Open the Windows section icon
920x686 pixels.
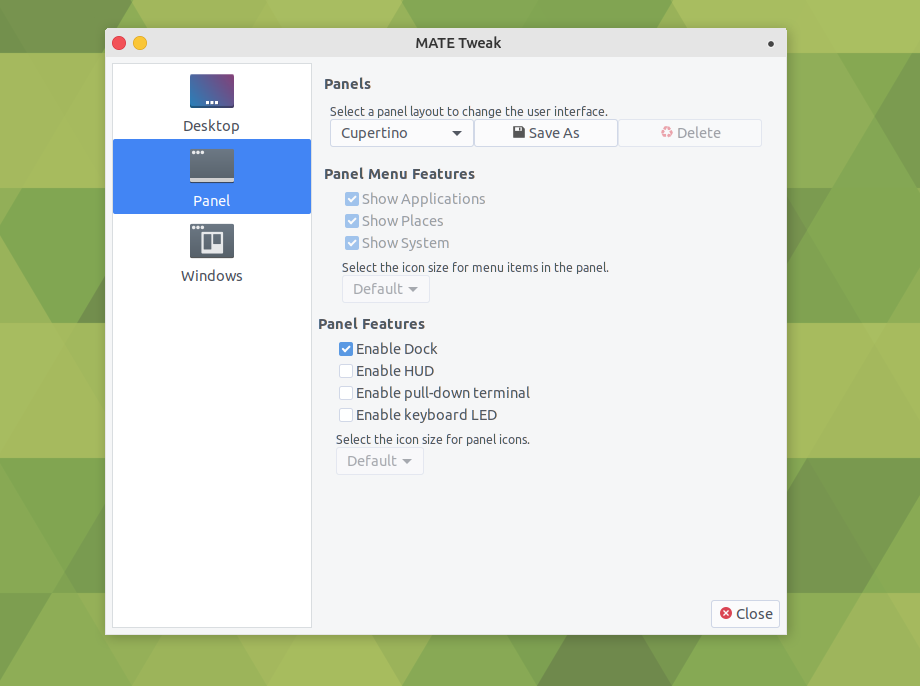pyautogui.click(x=212, y=241)
